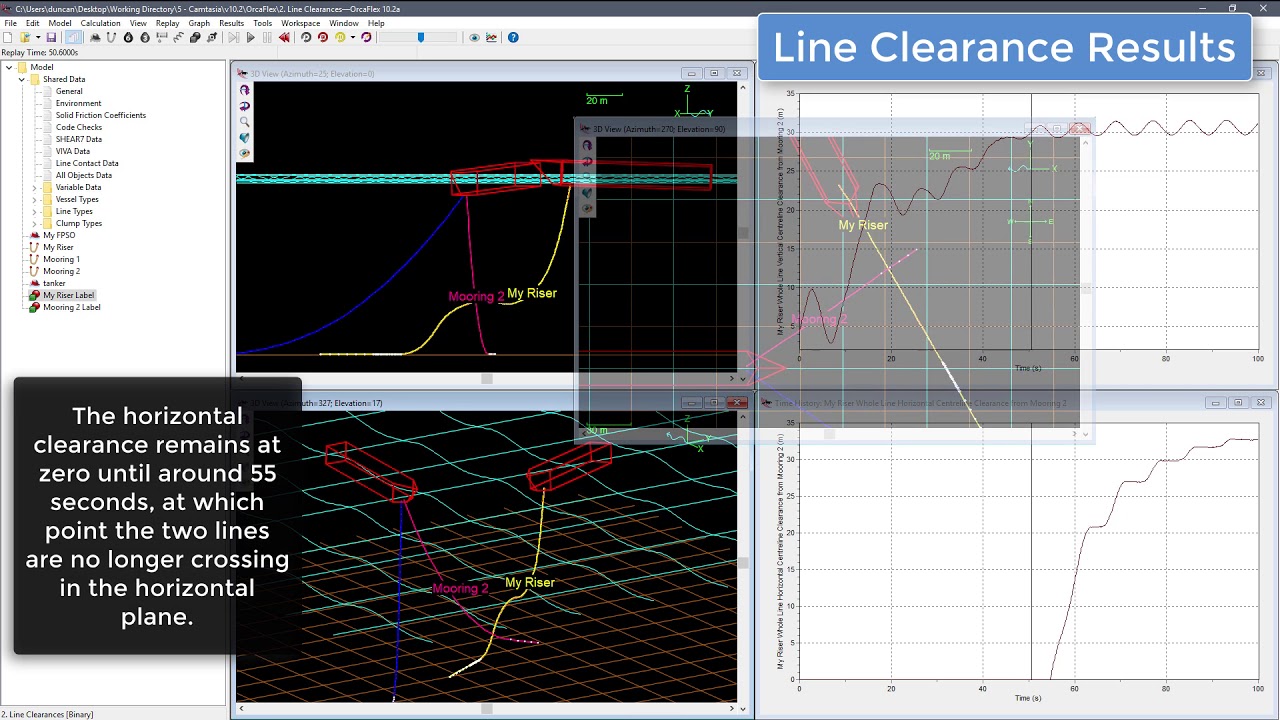Screen dimensions: 1280x720
Task: Click the view parameters eye in 3D view
Action: (244, 154)
